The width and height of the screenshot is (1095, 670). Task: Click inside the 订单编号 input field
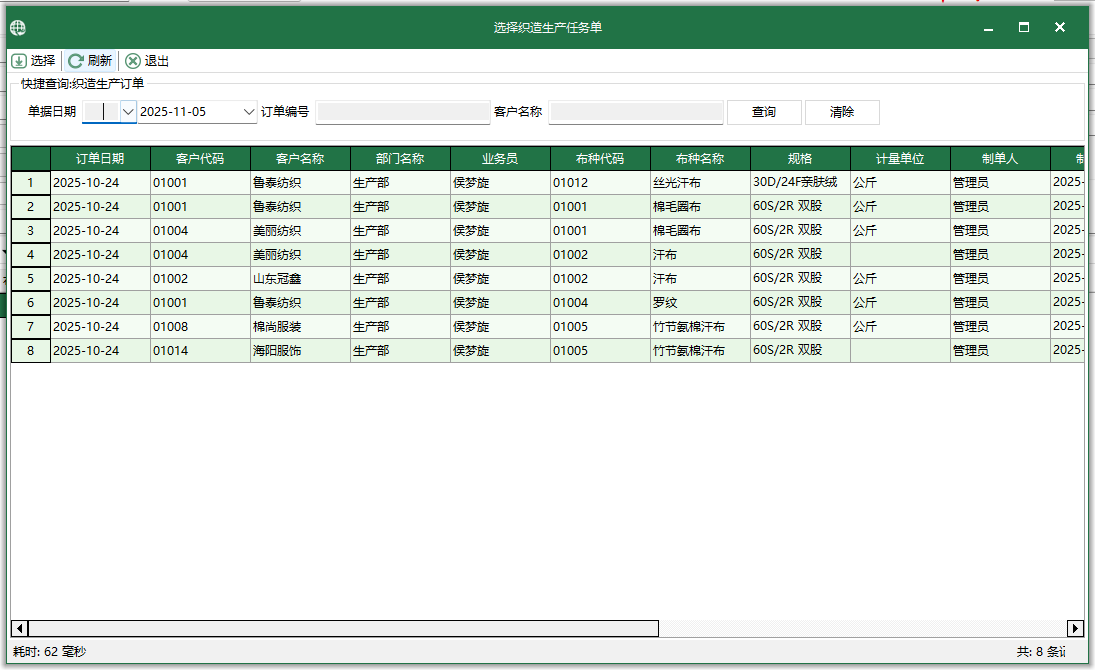403,111
